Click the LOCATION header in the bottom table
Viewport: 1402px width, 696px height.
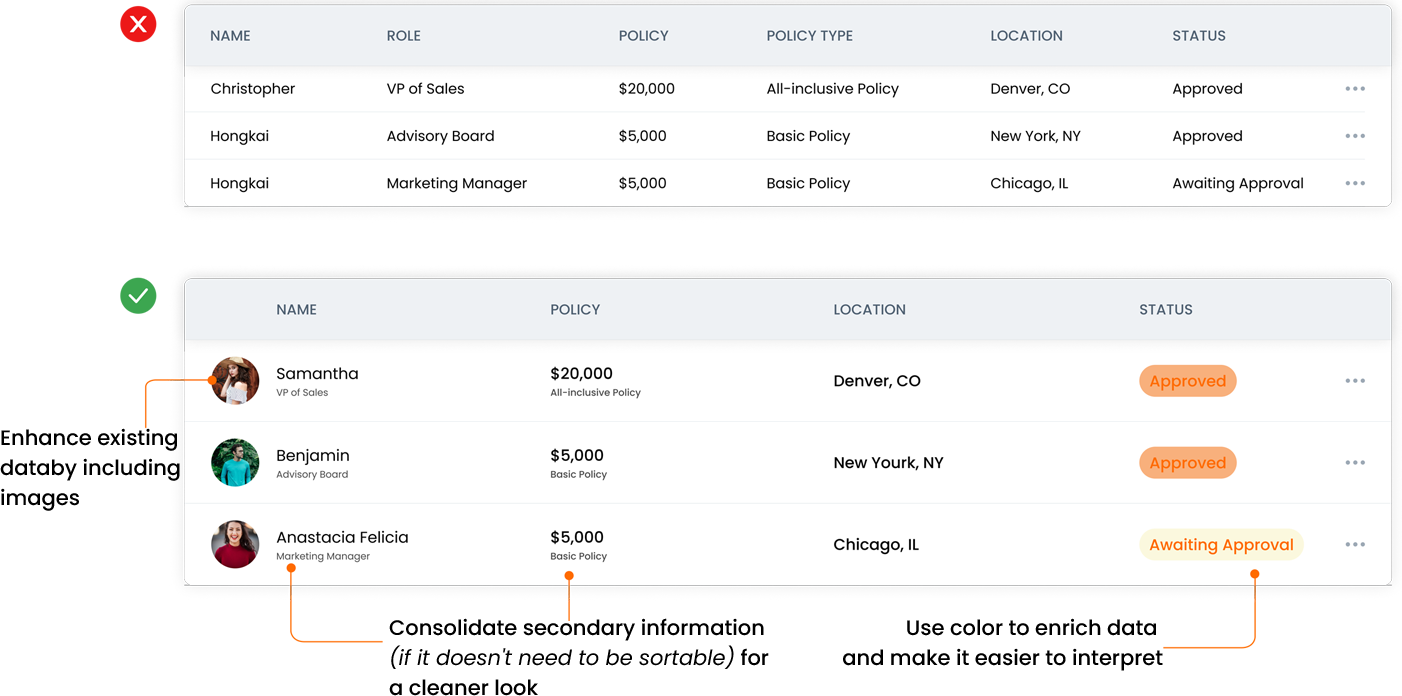[x=869, y=310]
